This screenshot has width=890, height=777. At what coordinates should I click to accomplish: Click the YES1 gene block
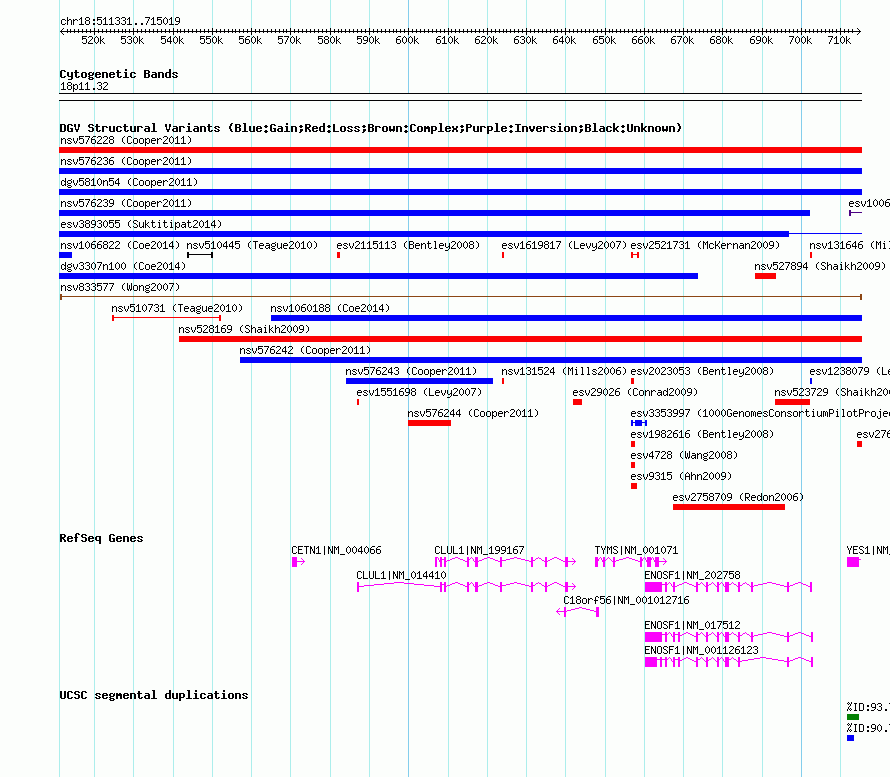[853, 562]
